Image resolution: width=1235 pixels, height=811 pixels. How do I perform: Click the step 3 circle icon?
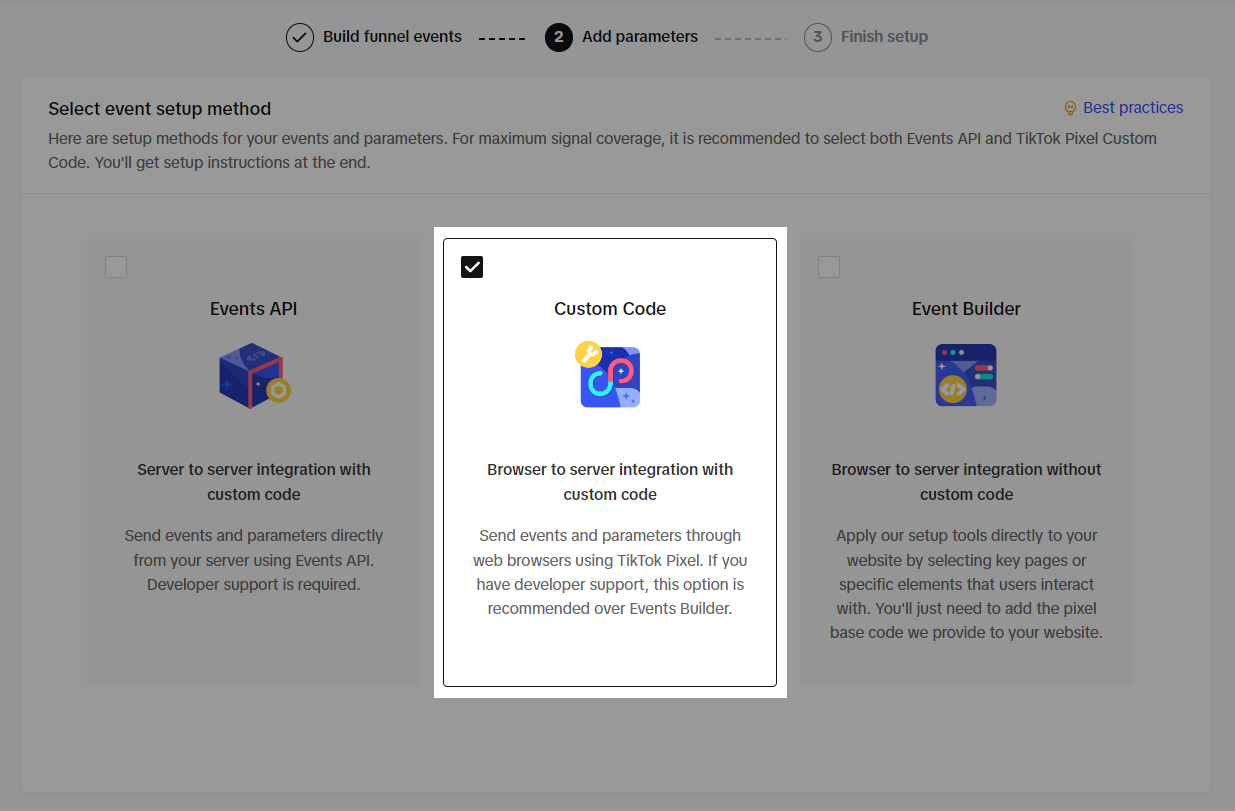click(x=818, y=38)
